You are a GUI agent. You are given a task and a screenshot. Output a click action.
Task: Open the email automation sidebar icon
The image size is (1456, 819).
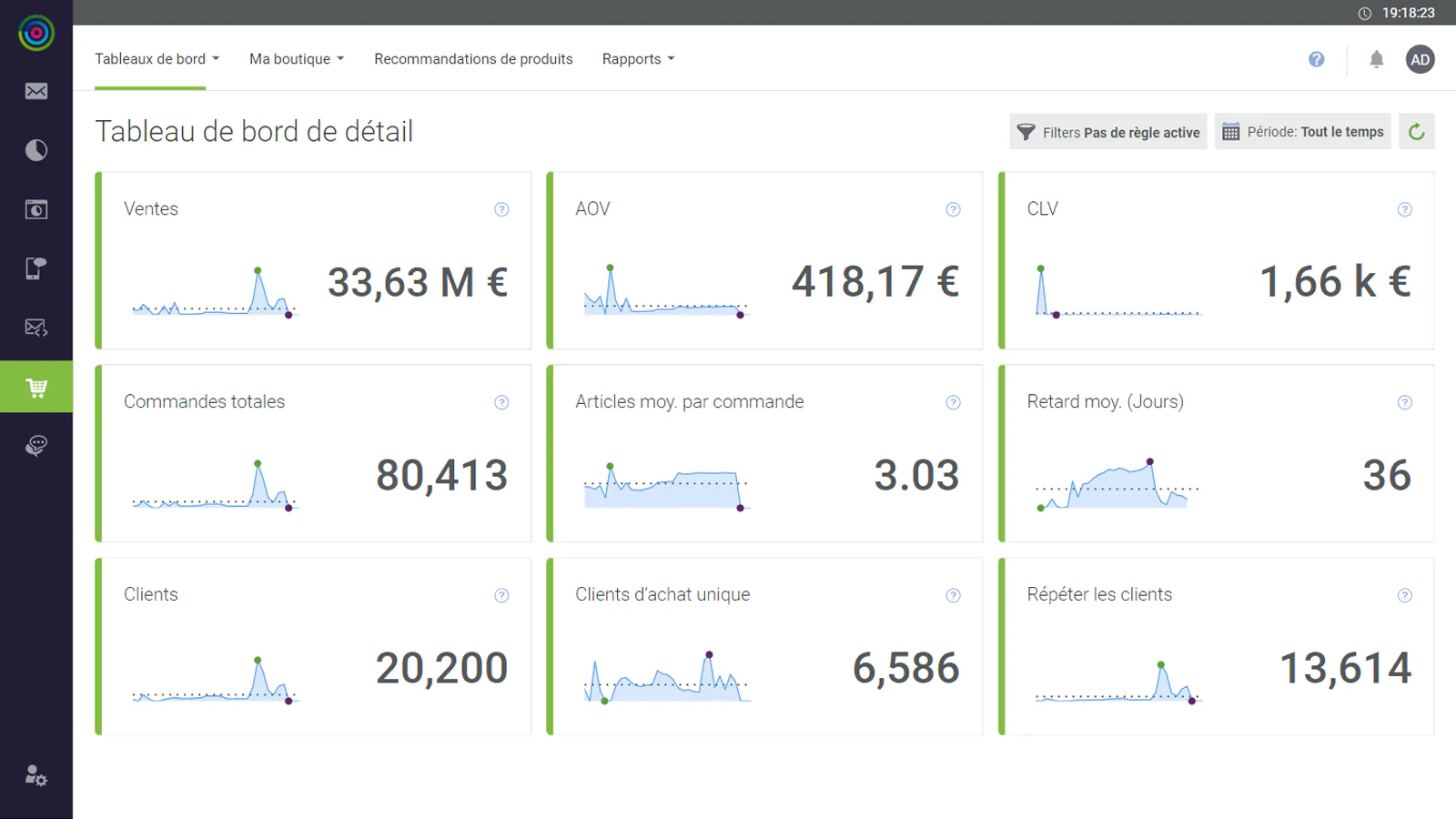(x=36, y=328)
